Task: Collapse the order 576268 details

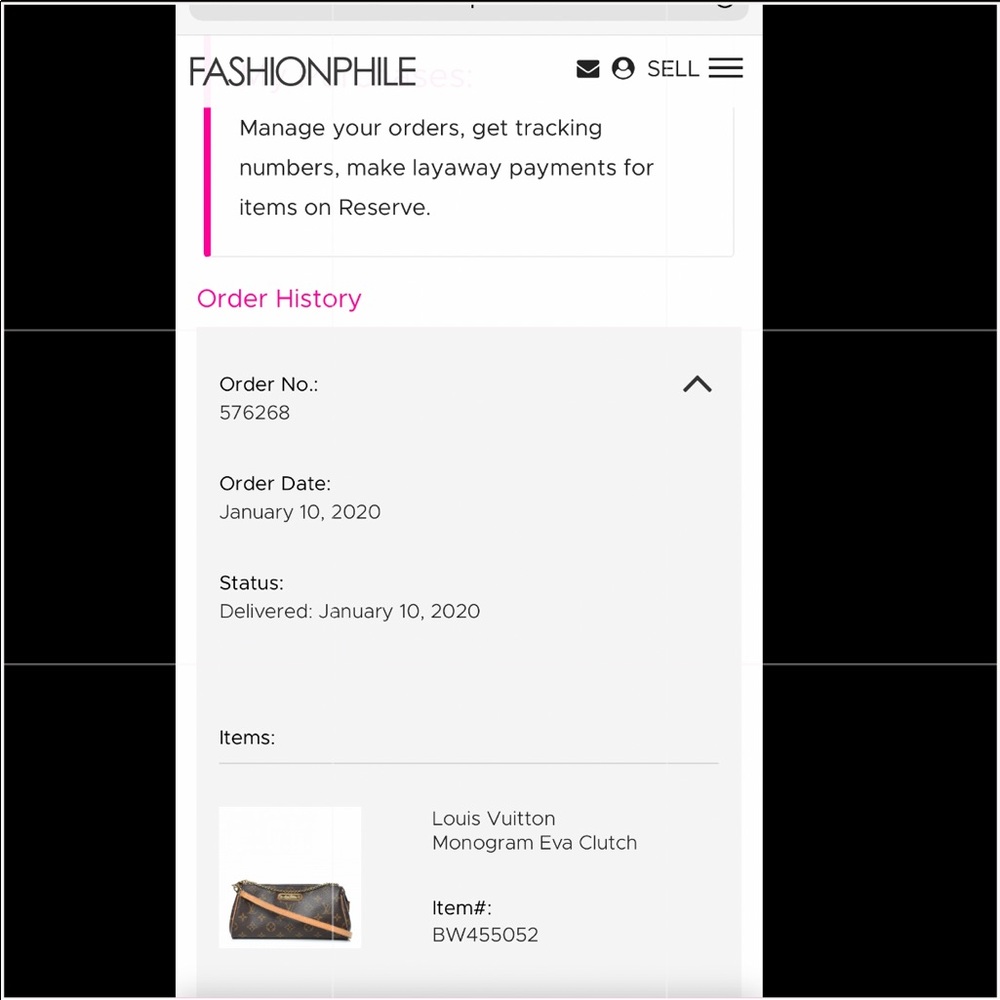Action: (697, 384)
